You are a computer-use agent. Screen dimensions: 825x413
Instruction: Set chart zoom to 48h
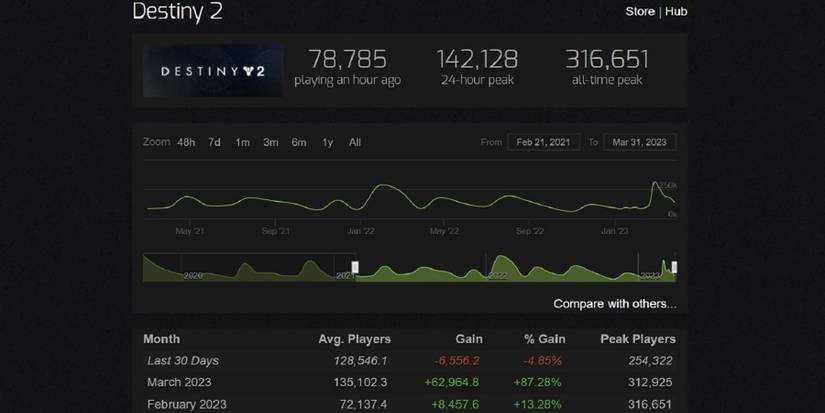[x=186, y=143]
